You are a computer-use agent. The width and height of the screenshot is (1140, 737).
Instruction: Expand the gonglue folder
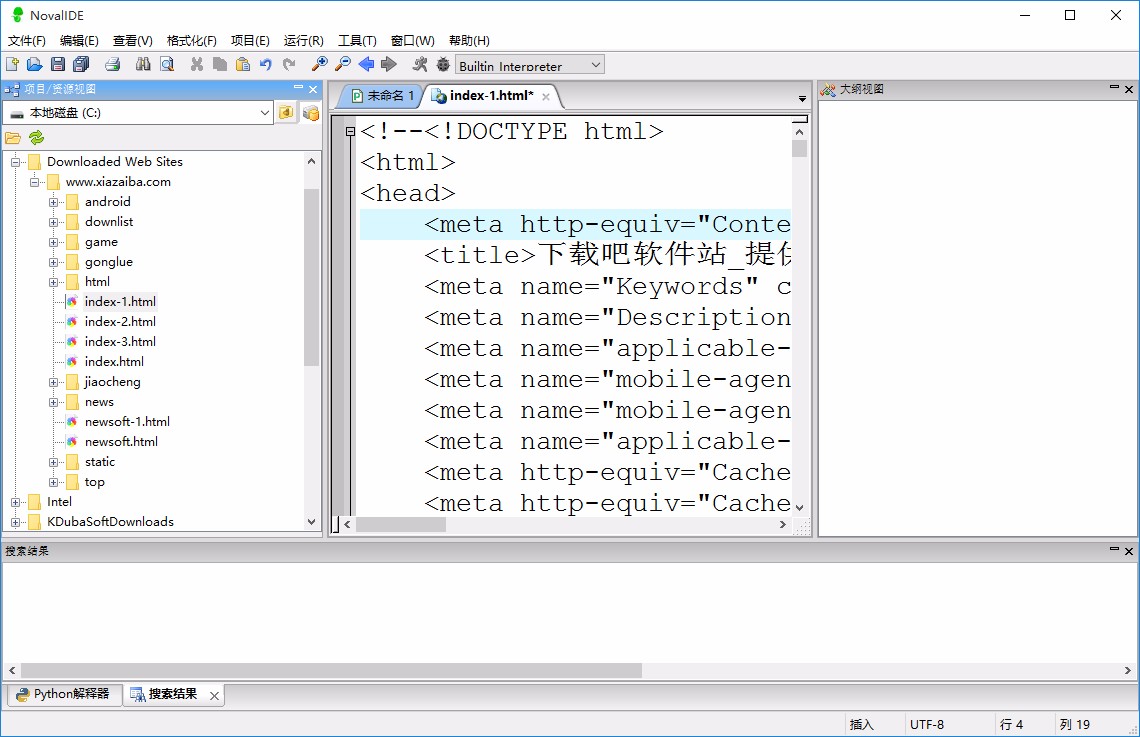[x=53, y=262]
